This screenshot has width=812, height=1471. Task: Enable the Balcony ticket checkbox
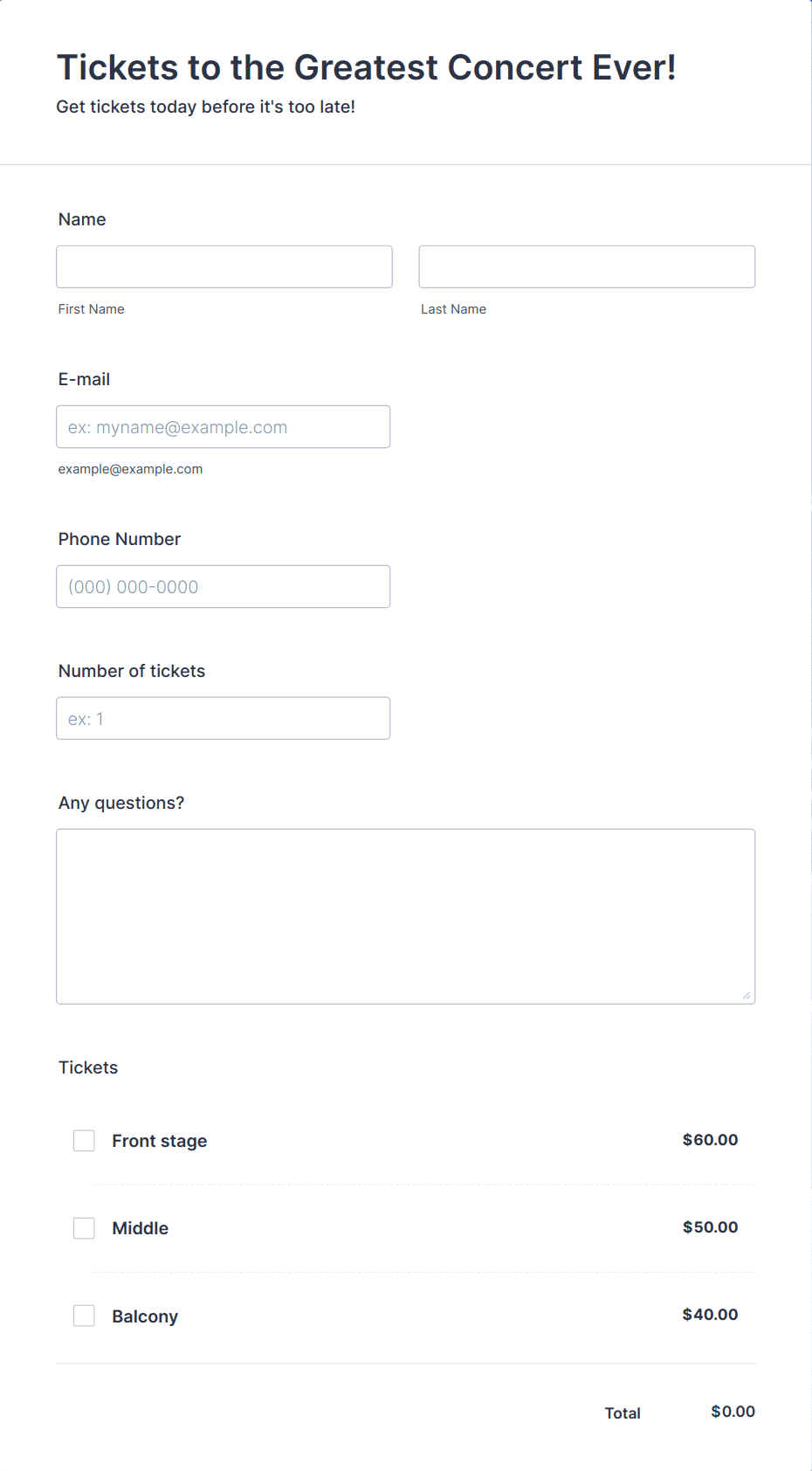(x=84, y=1315)
